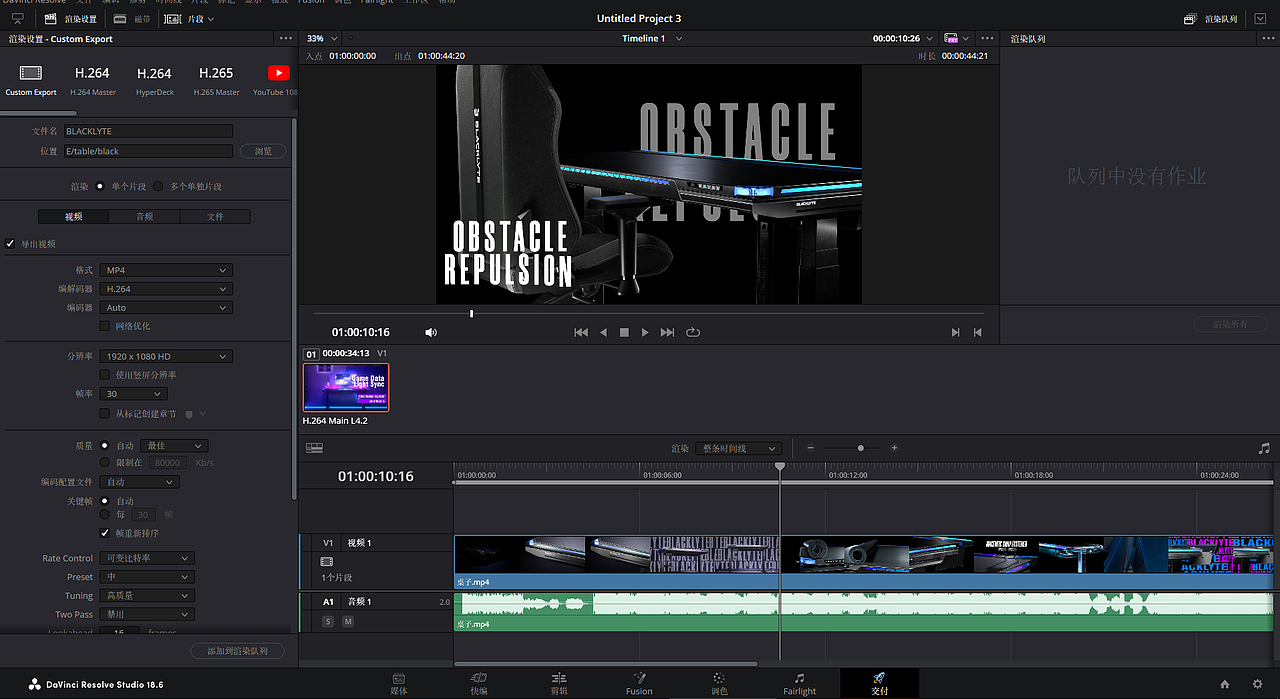Screen dimensions: 1280x699
Task: Click the V1 track clip type icon
Action: [x=326, y=562]
